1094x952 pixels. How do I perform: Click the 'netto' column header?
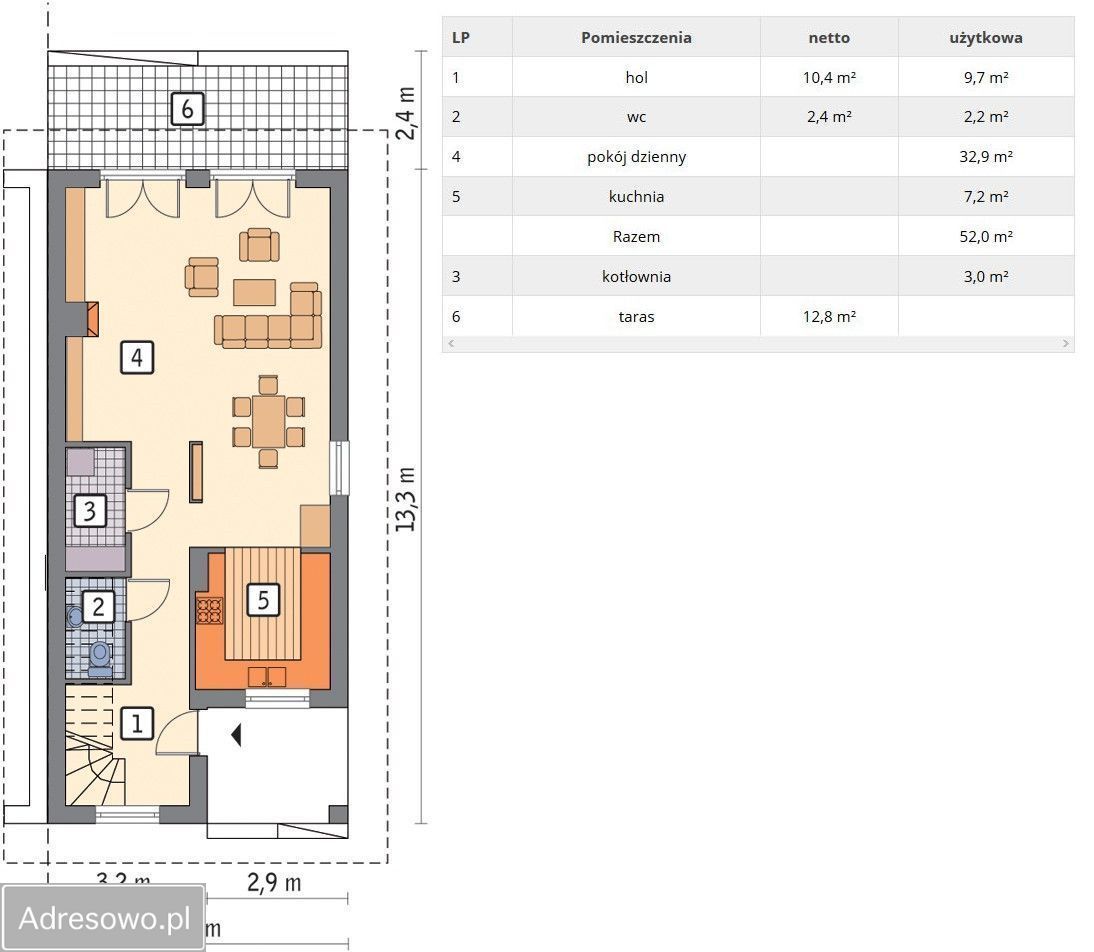coord(829,38)
